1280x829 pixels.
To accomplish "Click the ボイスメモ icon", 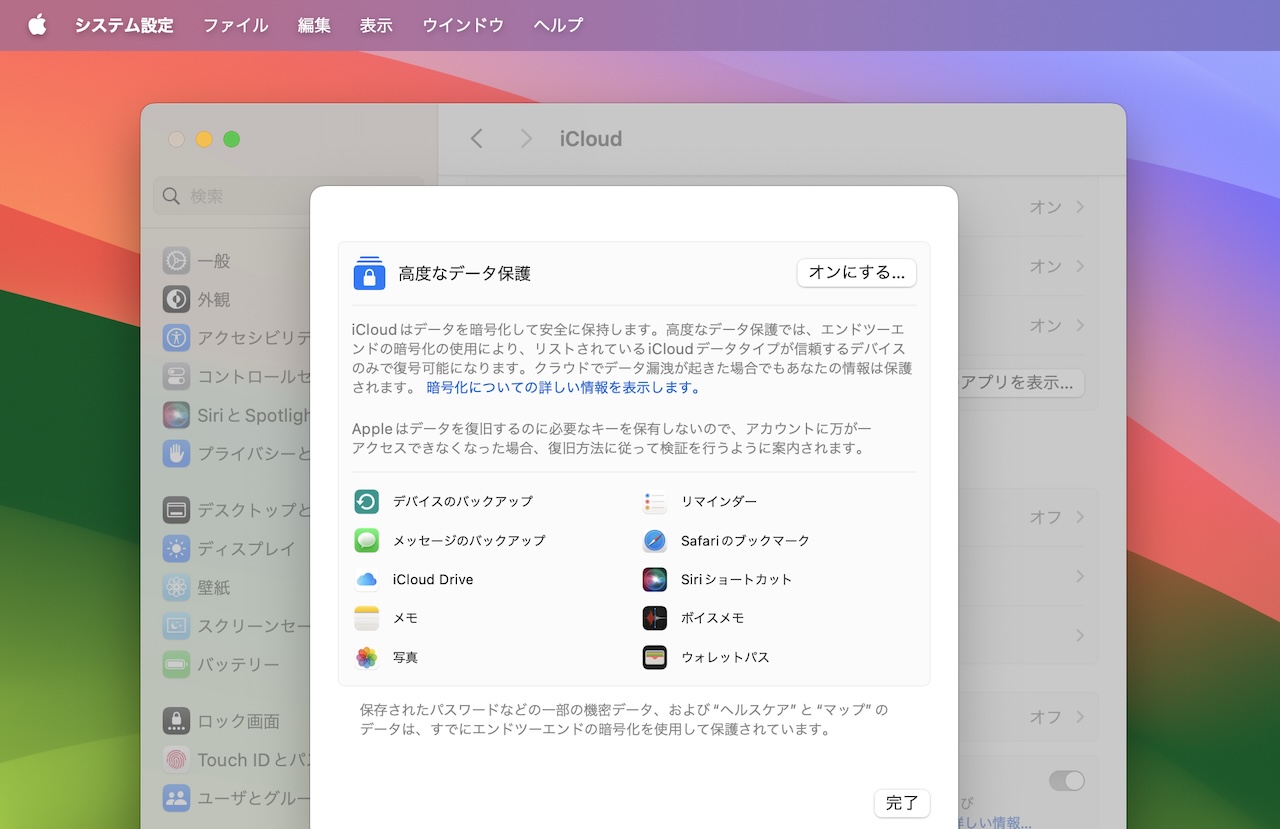I will [655, 618].
